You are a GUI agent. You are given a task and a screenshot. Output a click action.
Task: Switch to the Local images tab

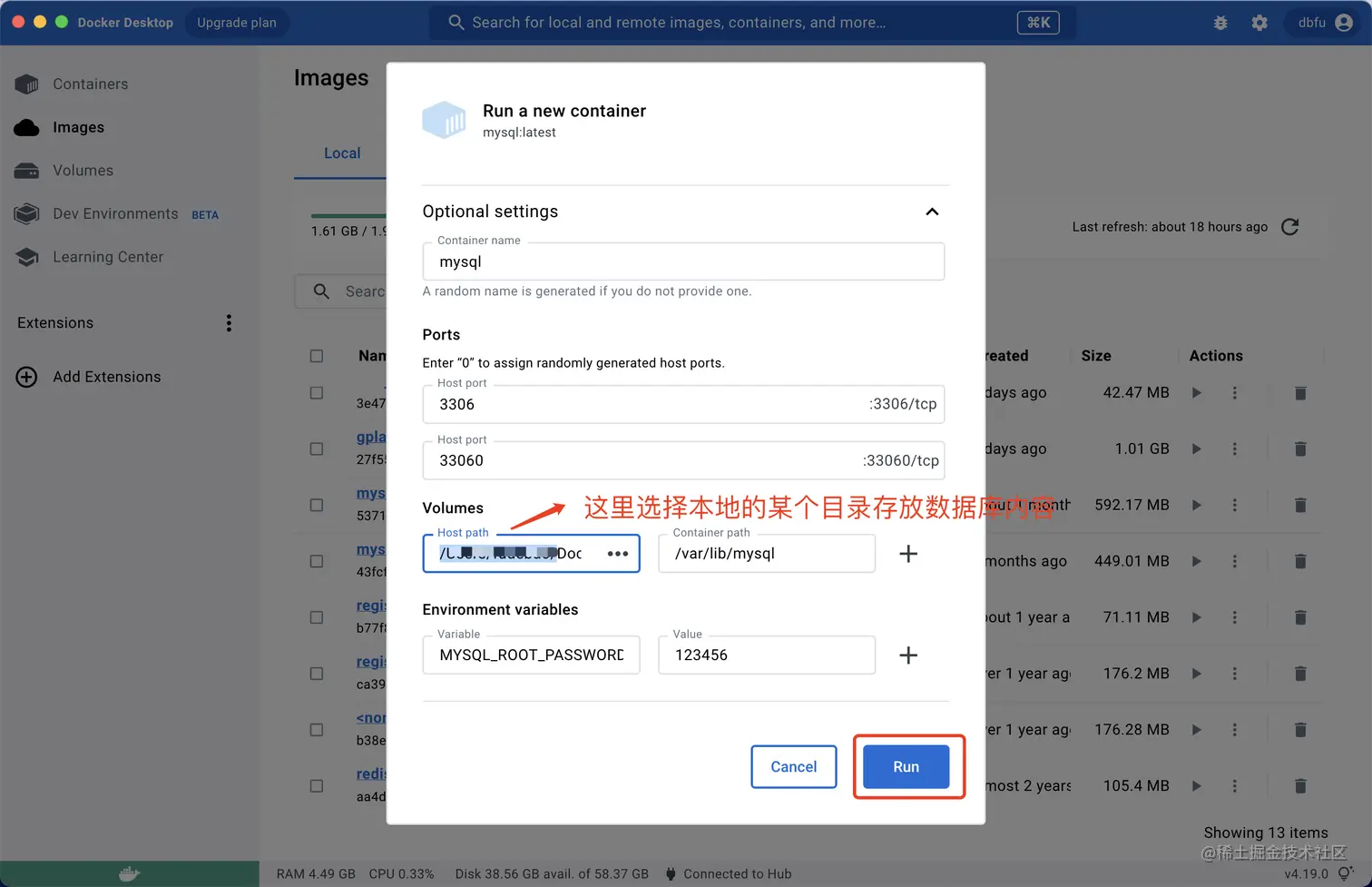342,153
